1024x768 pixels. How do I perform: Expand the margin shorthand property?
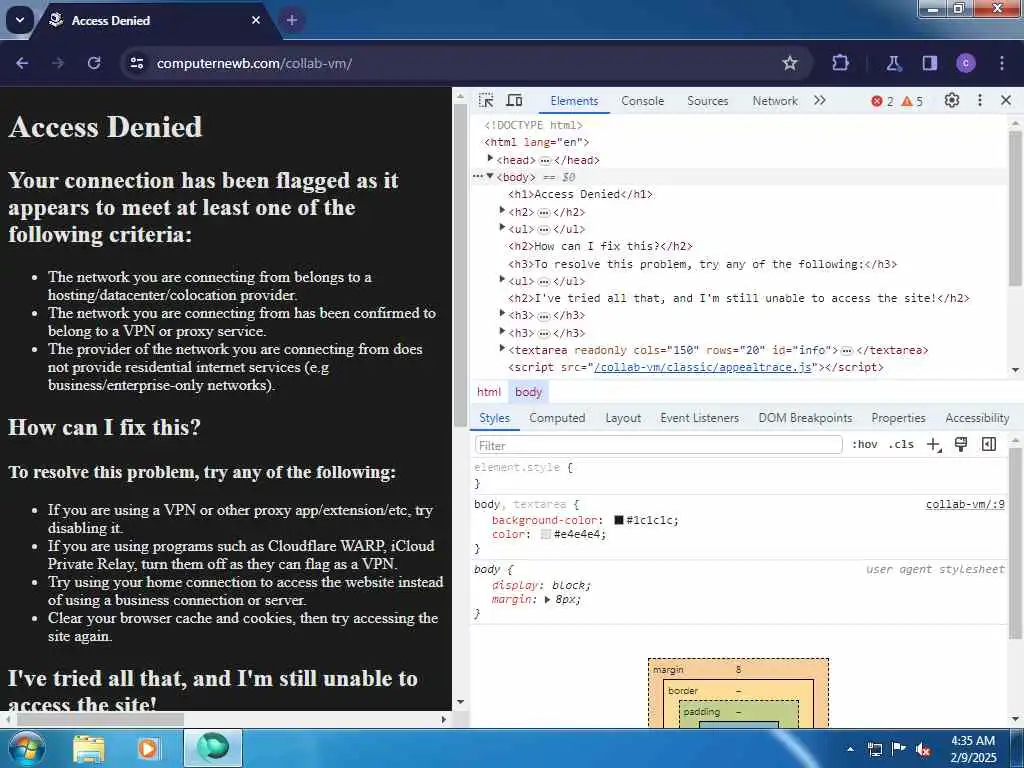[x=547, y=600]
